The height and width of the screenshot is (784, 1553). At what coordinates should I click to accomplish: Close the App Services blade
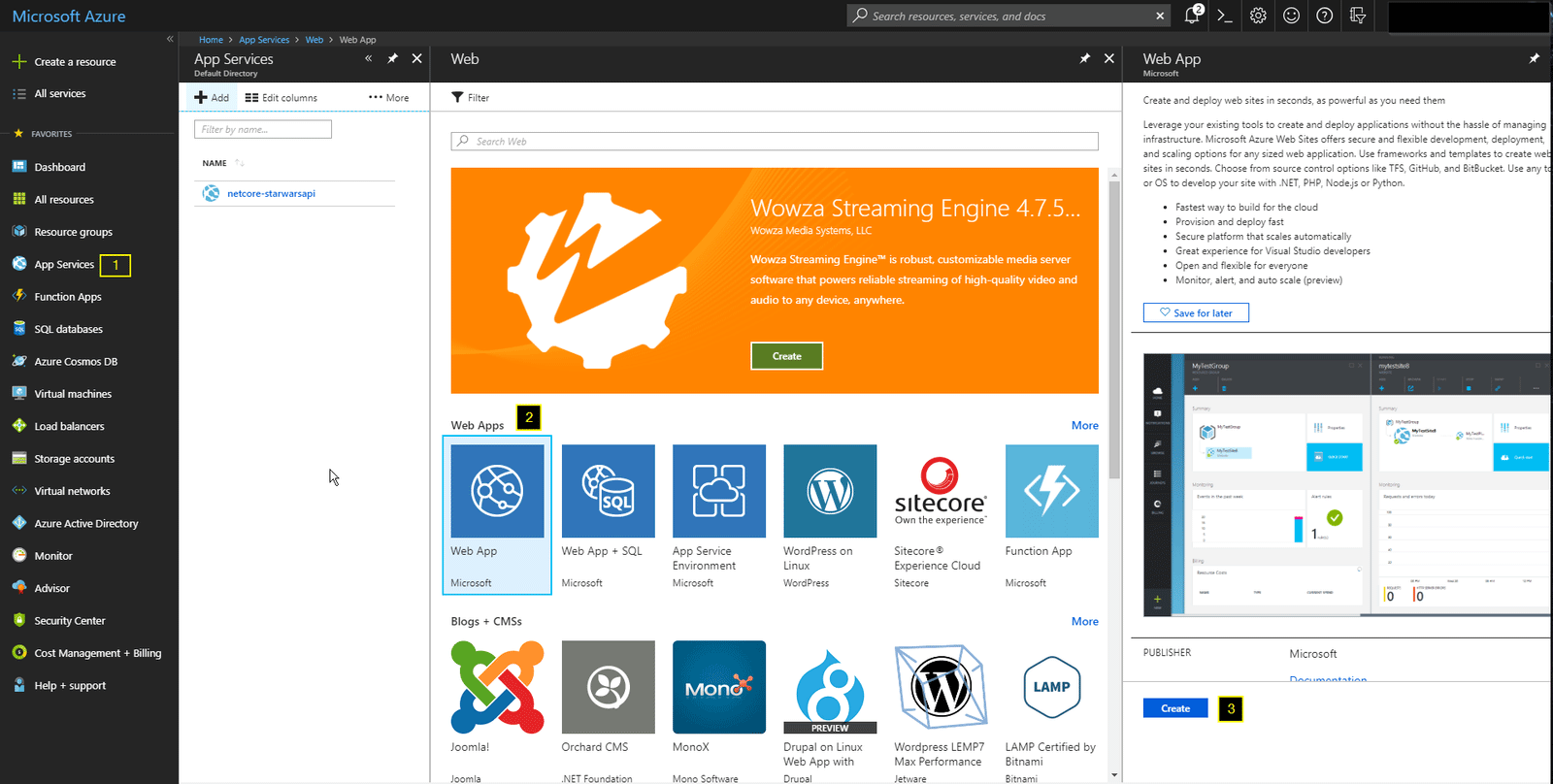coord(416,58)
